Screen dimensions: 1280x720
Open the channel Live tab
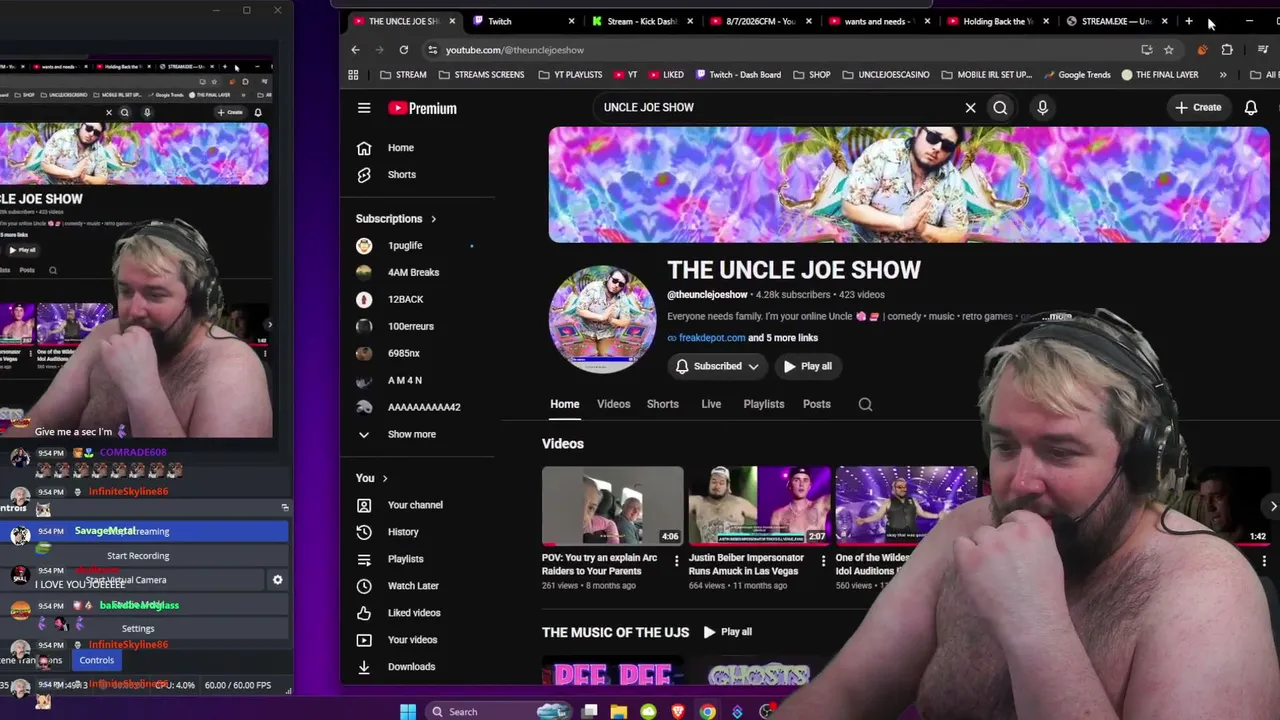pos(711,404)
